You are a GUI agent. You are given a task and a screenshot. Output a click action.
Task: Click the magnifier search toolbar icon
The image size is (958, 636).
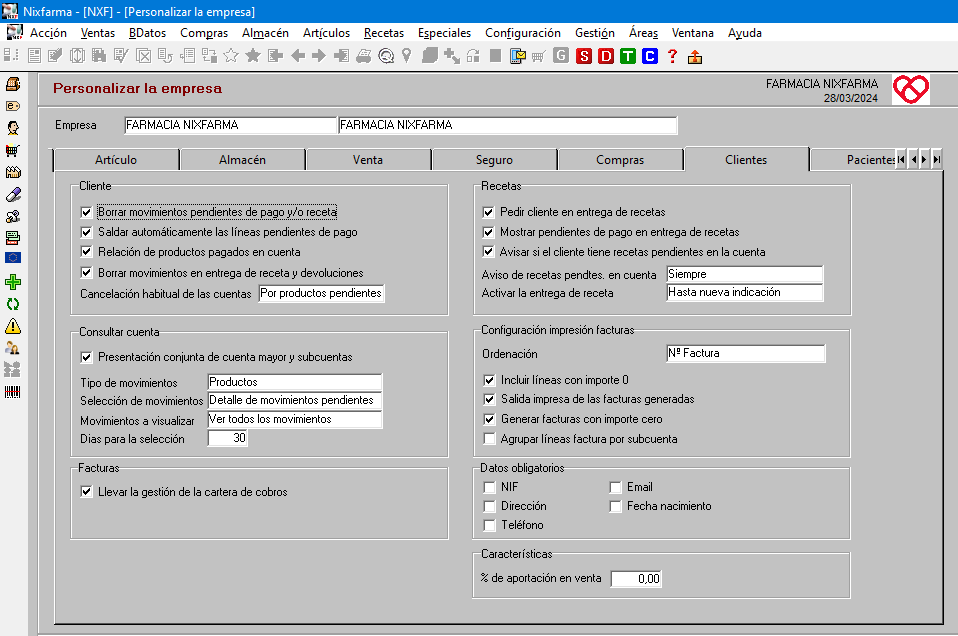click(386, 56)
